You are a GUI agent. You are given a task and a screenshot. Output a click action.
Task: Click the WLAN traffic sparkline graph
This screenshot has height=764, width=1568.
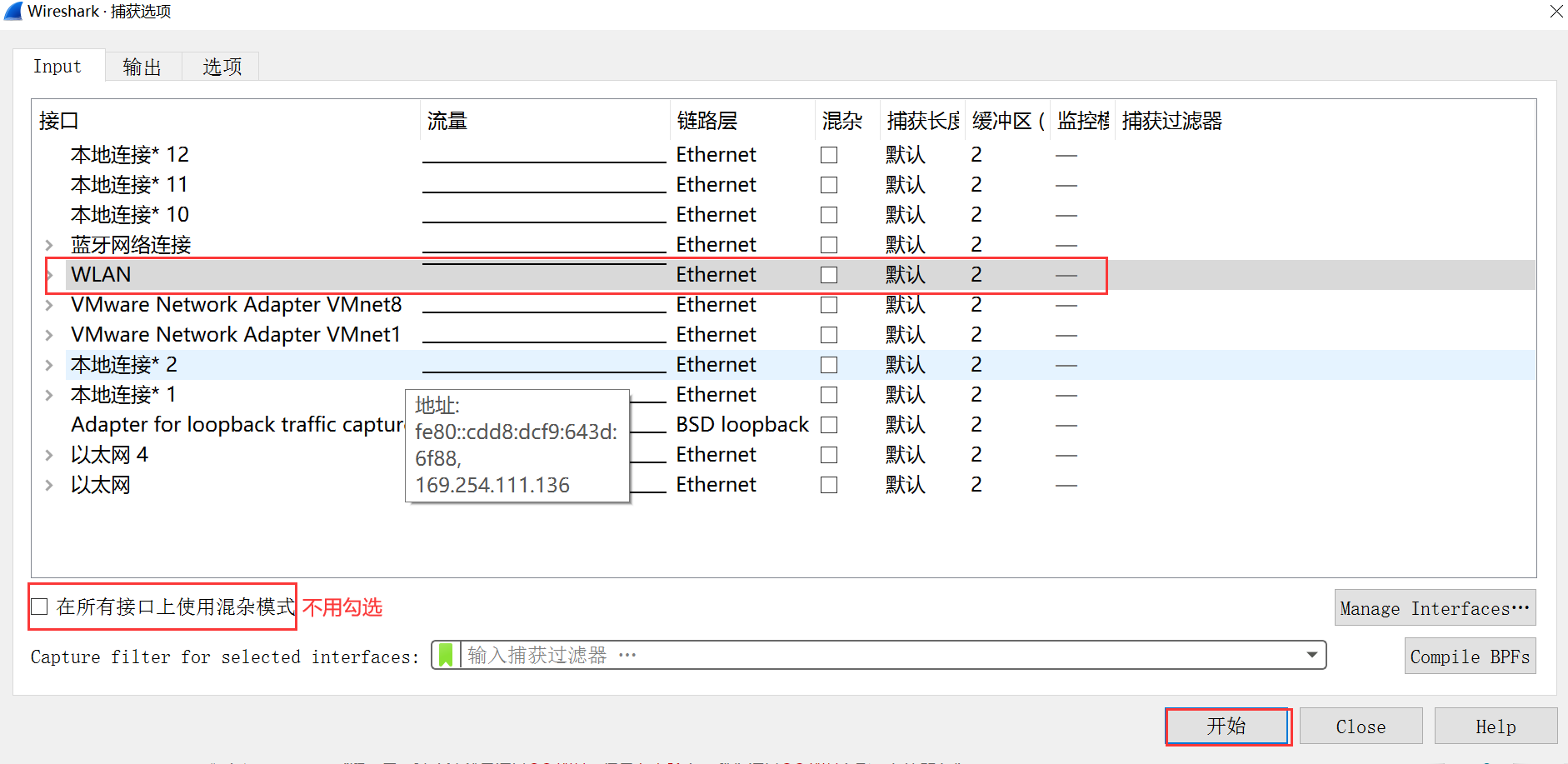click(542, 267)
